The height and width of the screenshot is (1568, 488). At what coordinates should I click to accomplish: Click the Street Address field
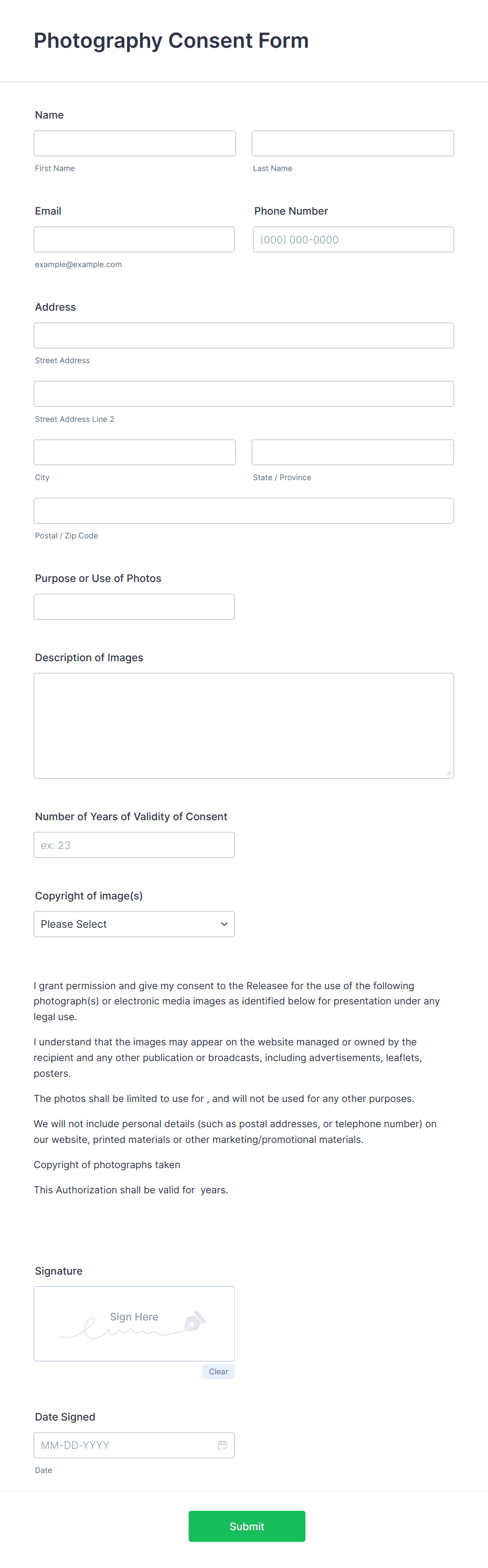(243, 335)
